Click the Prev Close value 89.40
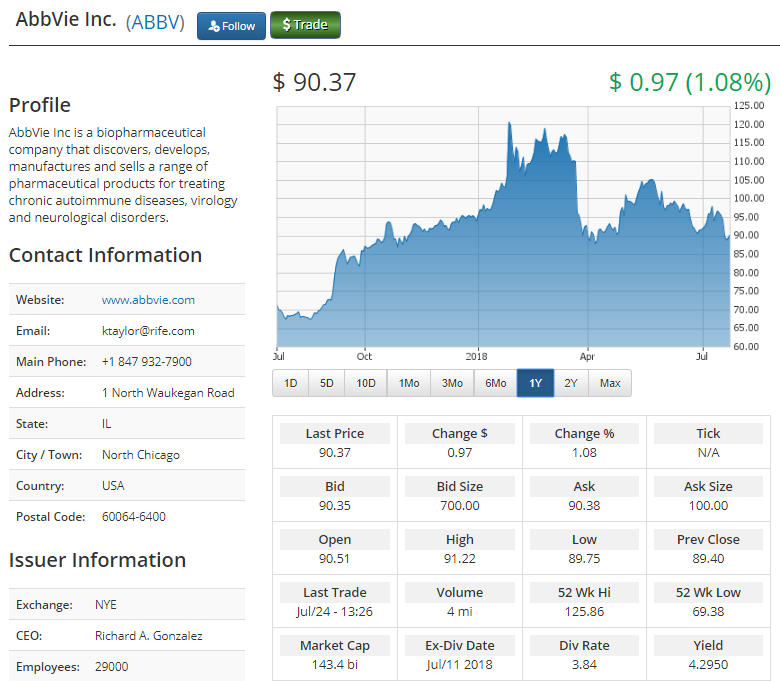The image size is (780, 681). click(708, 559)
